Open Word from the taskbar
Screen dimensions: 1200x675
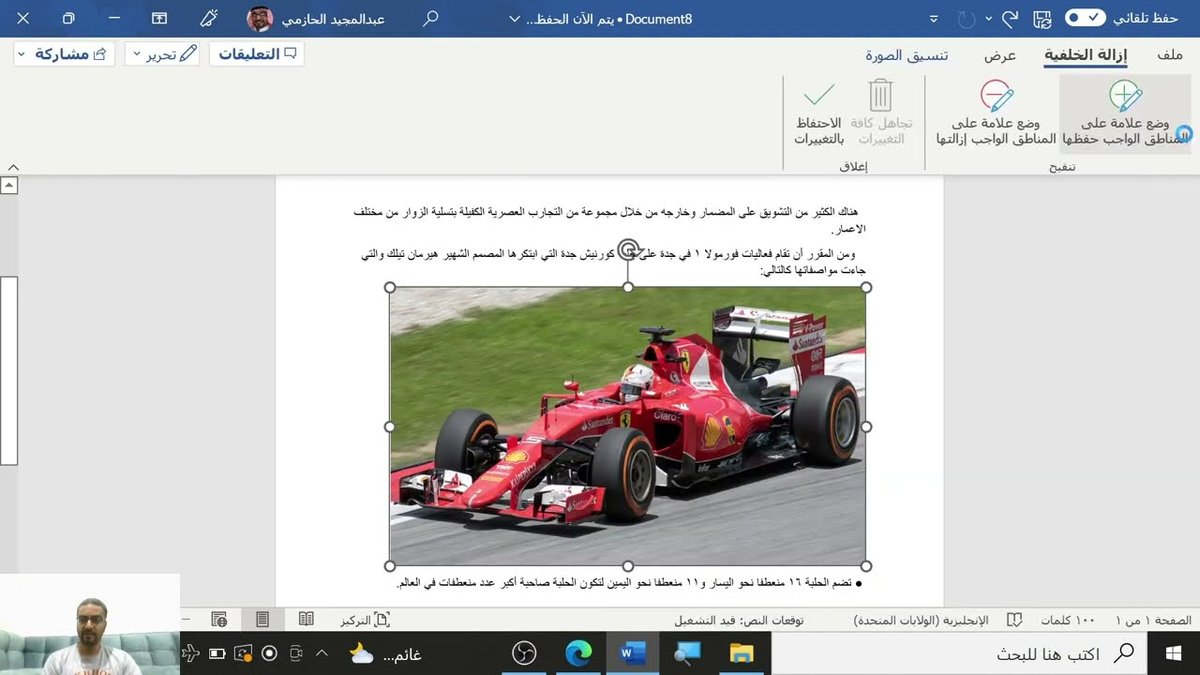(632, 654)
